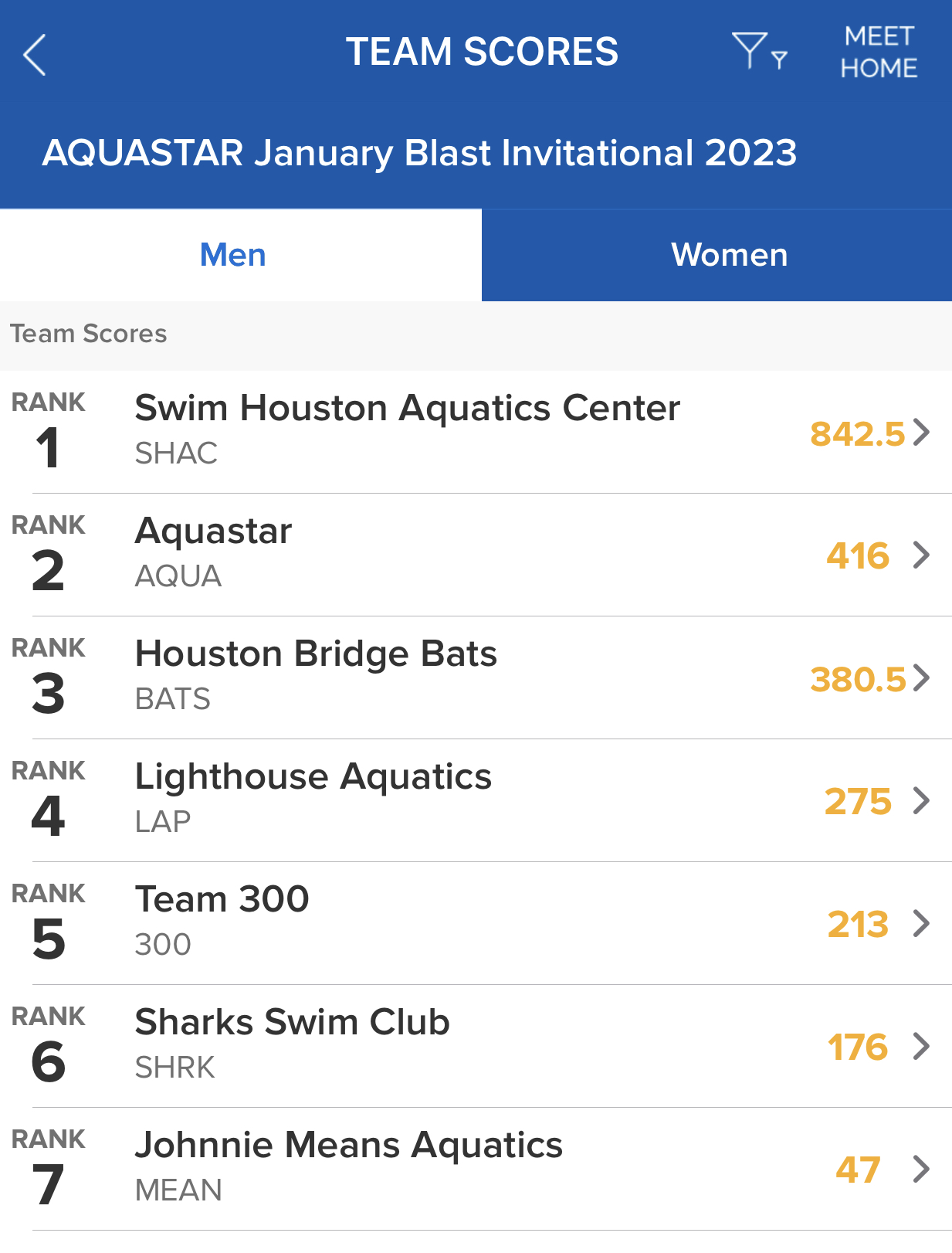Switch to the Men tab
952x1253 pixels.
click(x=232, y=255)
